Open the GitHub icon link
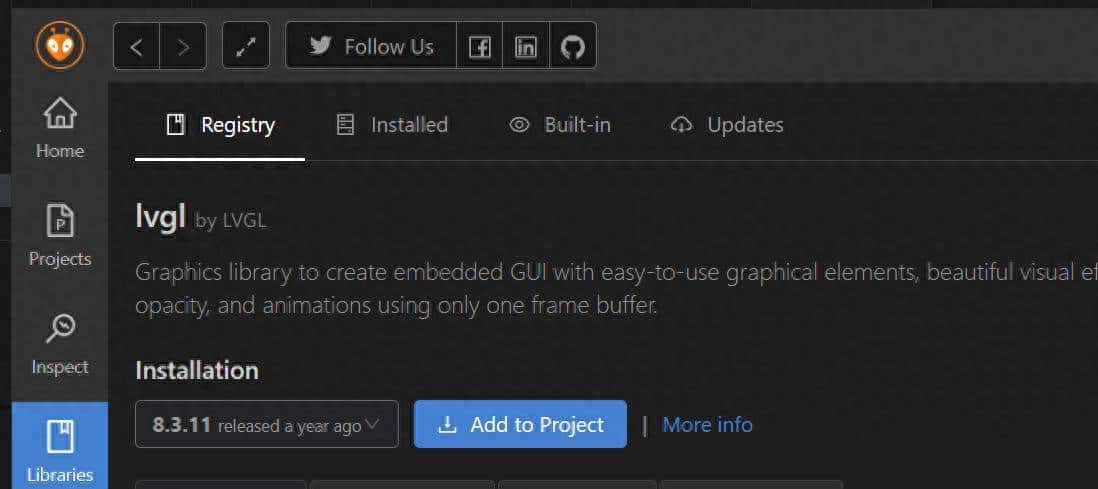 pyautogui.click(x=572, y=46)
